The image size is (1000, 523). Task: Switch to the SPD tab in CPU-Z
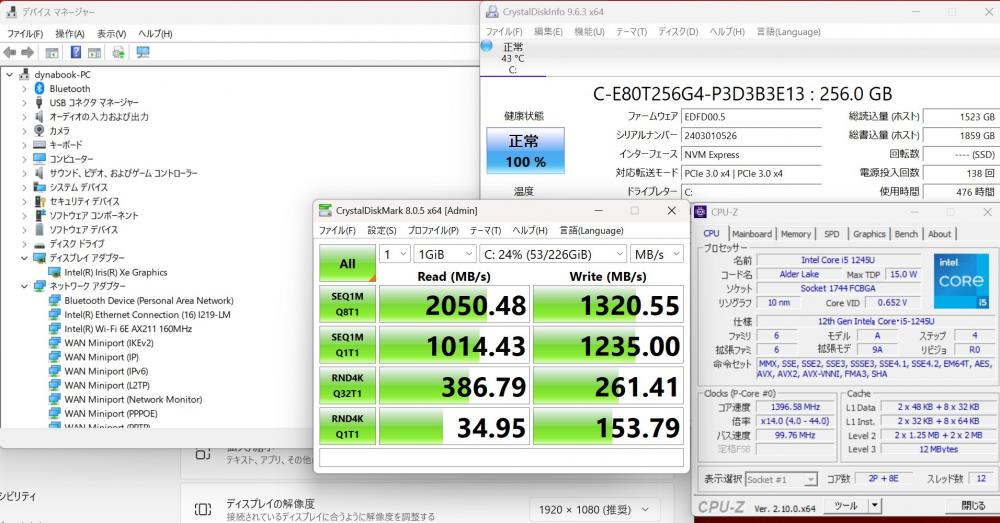click(832, 234)
